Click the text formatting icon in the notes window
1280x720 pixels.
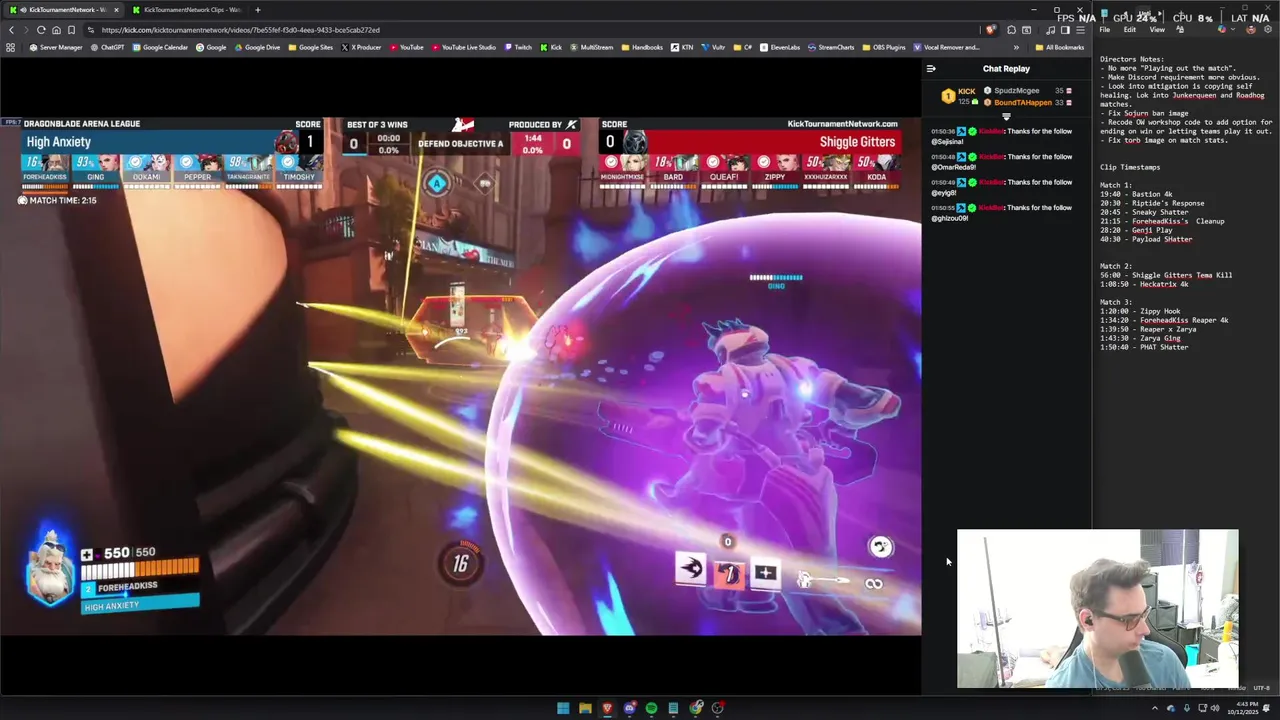(1180, 30)
